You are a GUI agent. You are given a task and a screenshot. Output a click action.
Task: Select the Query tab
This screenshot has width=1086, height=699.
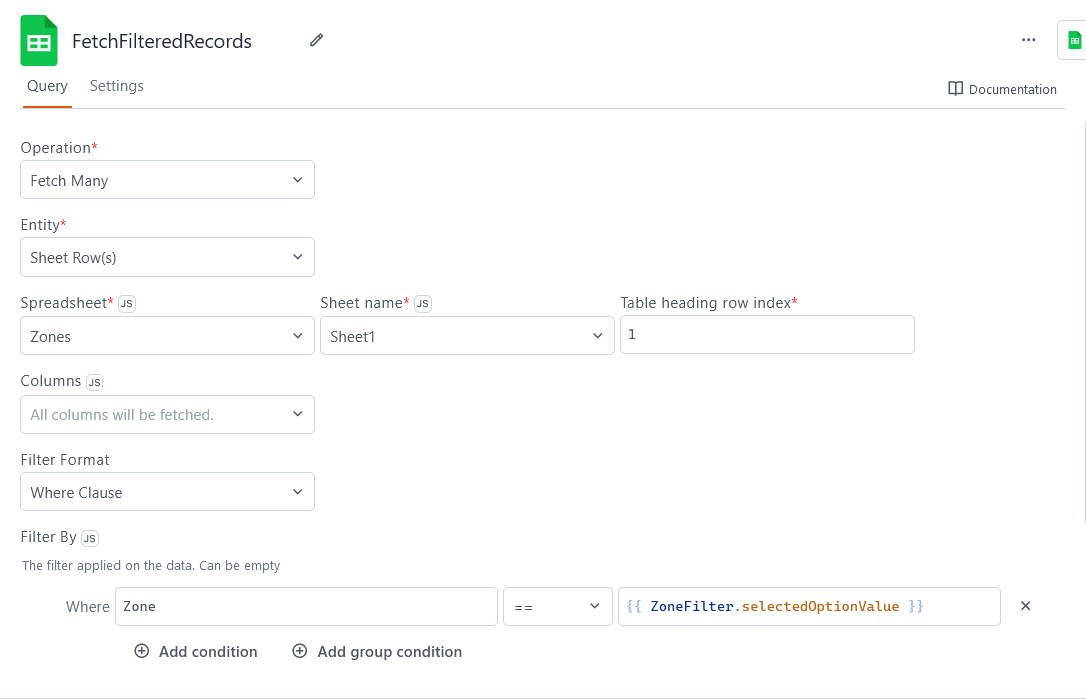point(47,86)
